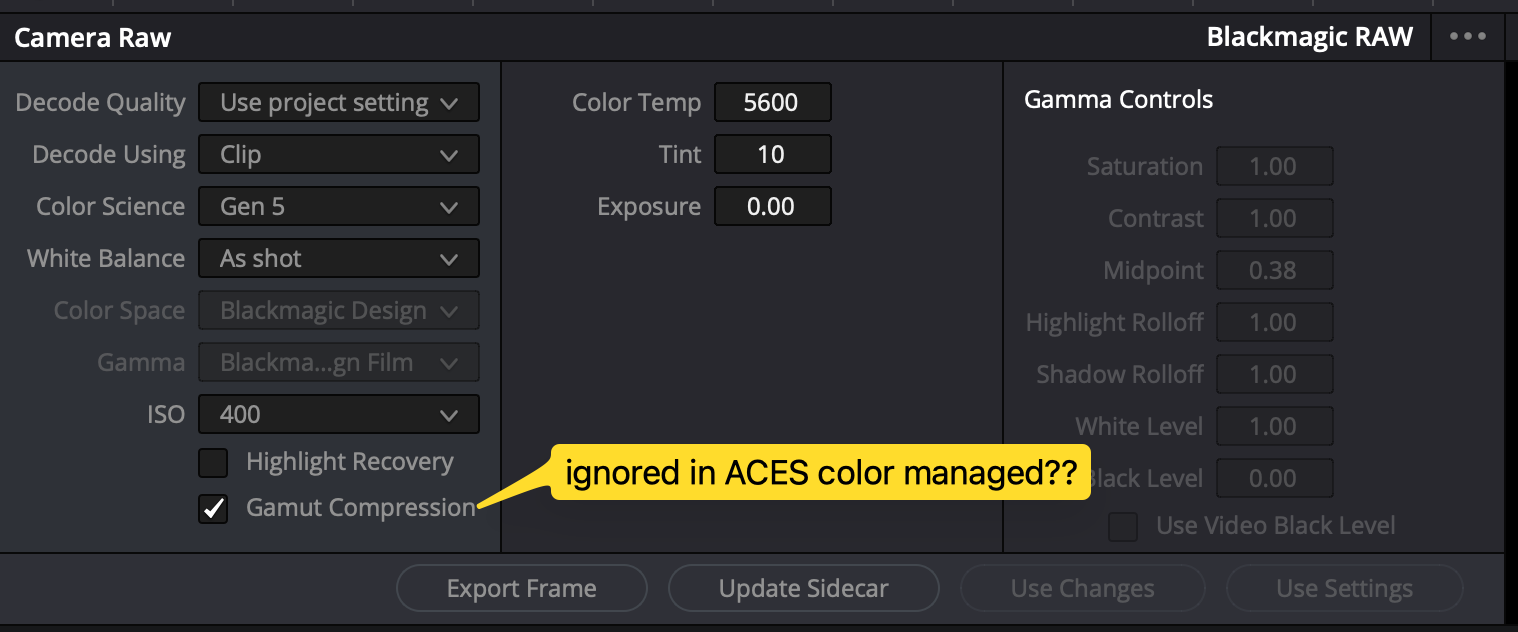This screenshot has height=632, width=1518.
Task: Click the Use Settings button
Action: [x=1344, y=589]
